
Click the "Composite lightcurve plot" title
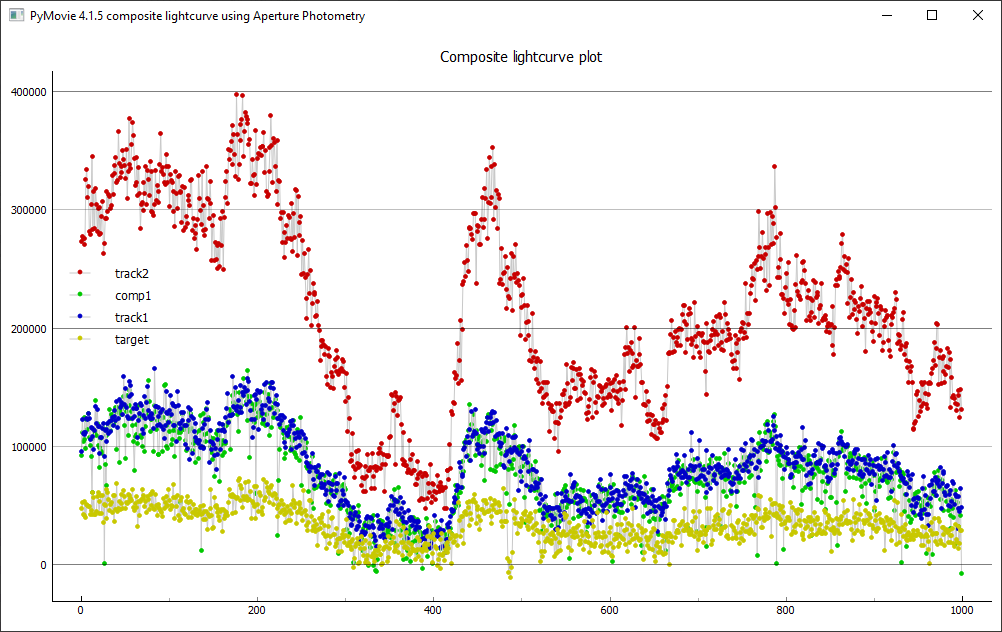point(521,57)
